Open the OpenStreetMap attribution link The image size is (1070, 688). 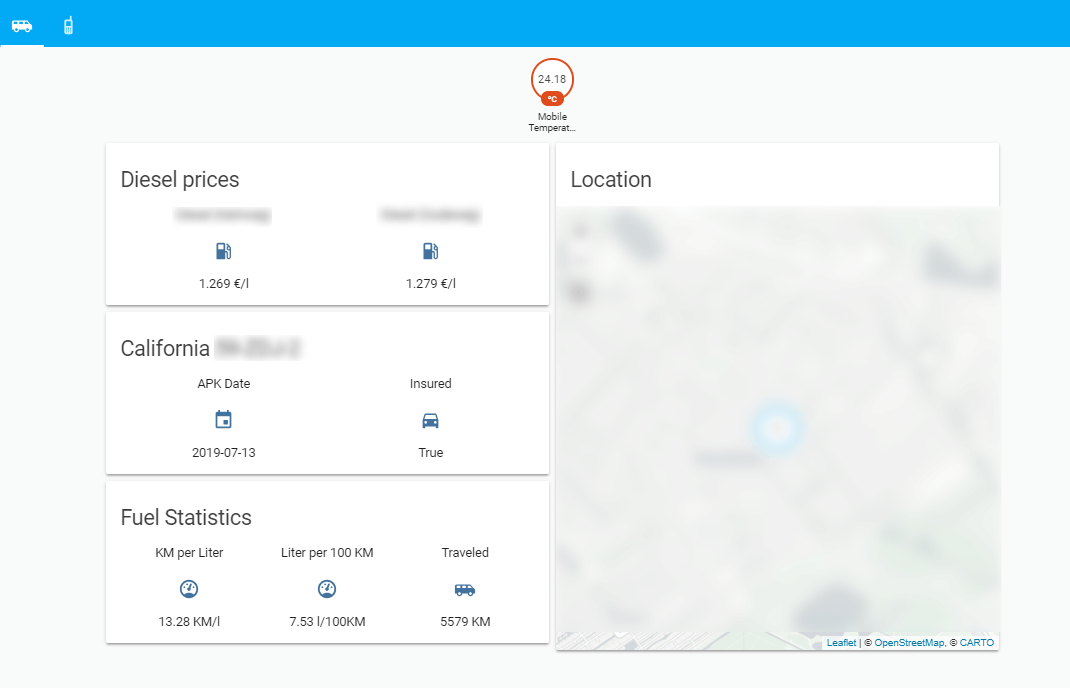(x=910, y=643)
